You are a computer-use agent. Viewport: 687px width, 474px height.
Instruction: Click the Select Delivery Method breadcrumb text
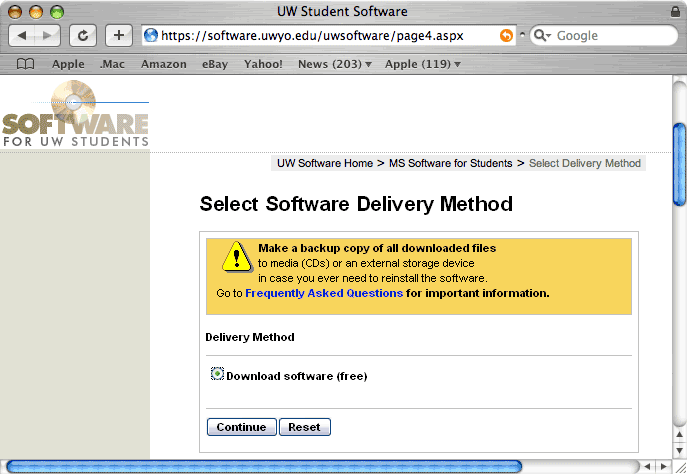(x=584, y=163)
